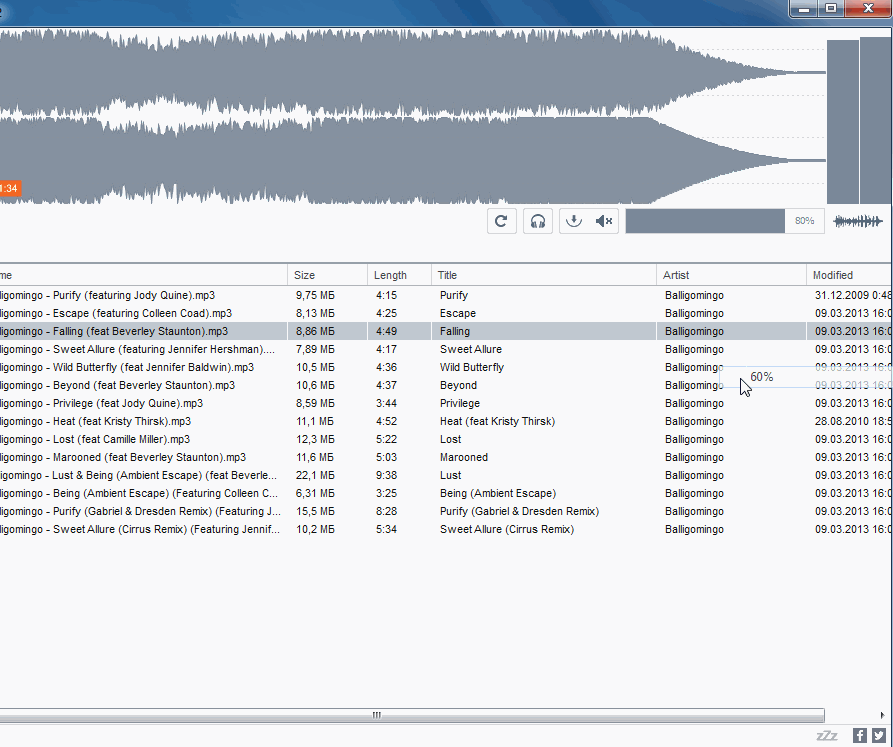Click the download arrow icon
The width and height of the screenshot is (893, 747).
tap(573, 221)
